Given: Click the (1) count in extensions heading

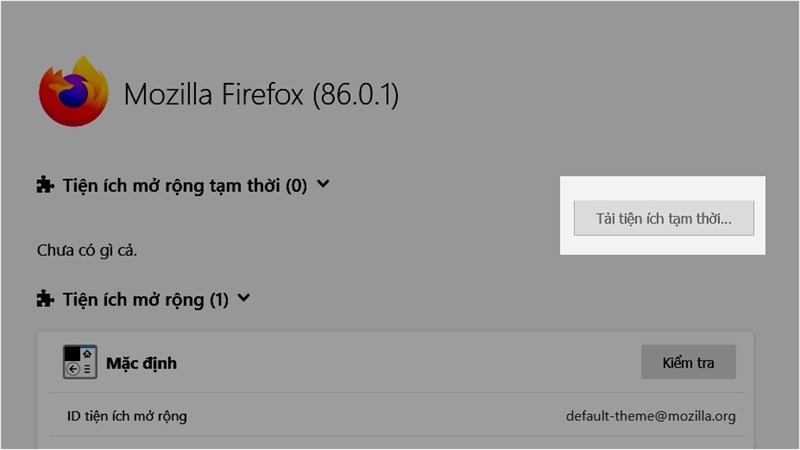Looking at the screenshot, I should click(220, 298).
